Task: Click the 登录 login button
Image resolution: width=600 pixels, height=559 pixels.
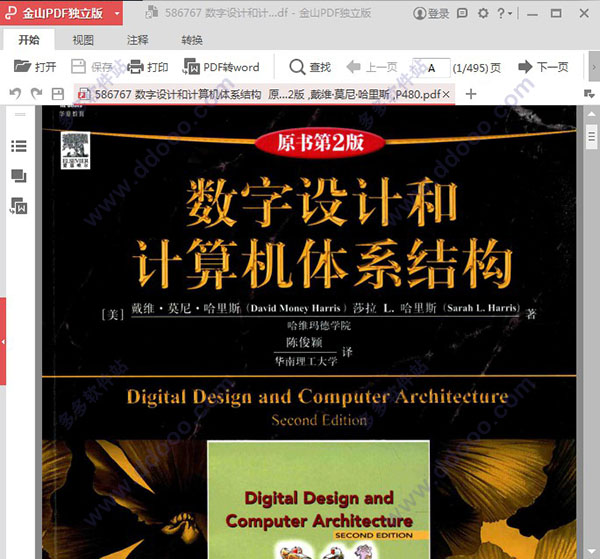Action: pyautogui.click(x=431, y=13)
